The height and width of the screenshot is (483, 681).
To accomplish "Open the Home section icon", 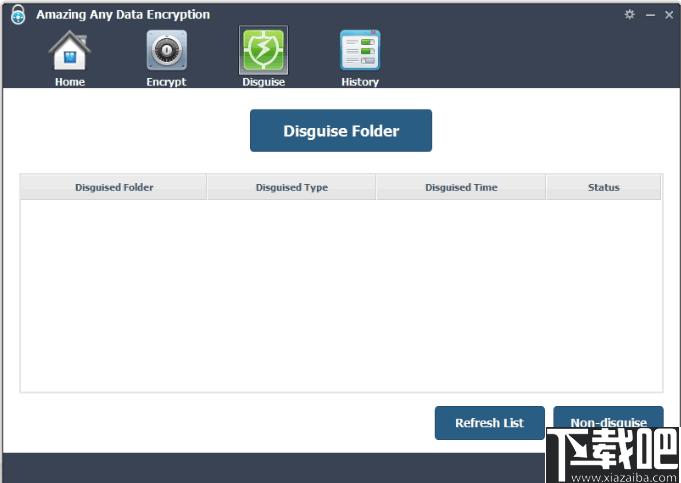I will (69, 51).
